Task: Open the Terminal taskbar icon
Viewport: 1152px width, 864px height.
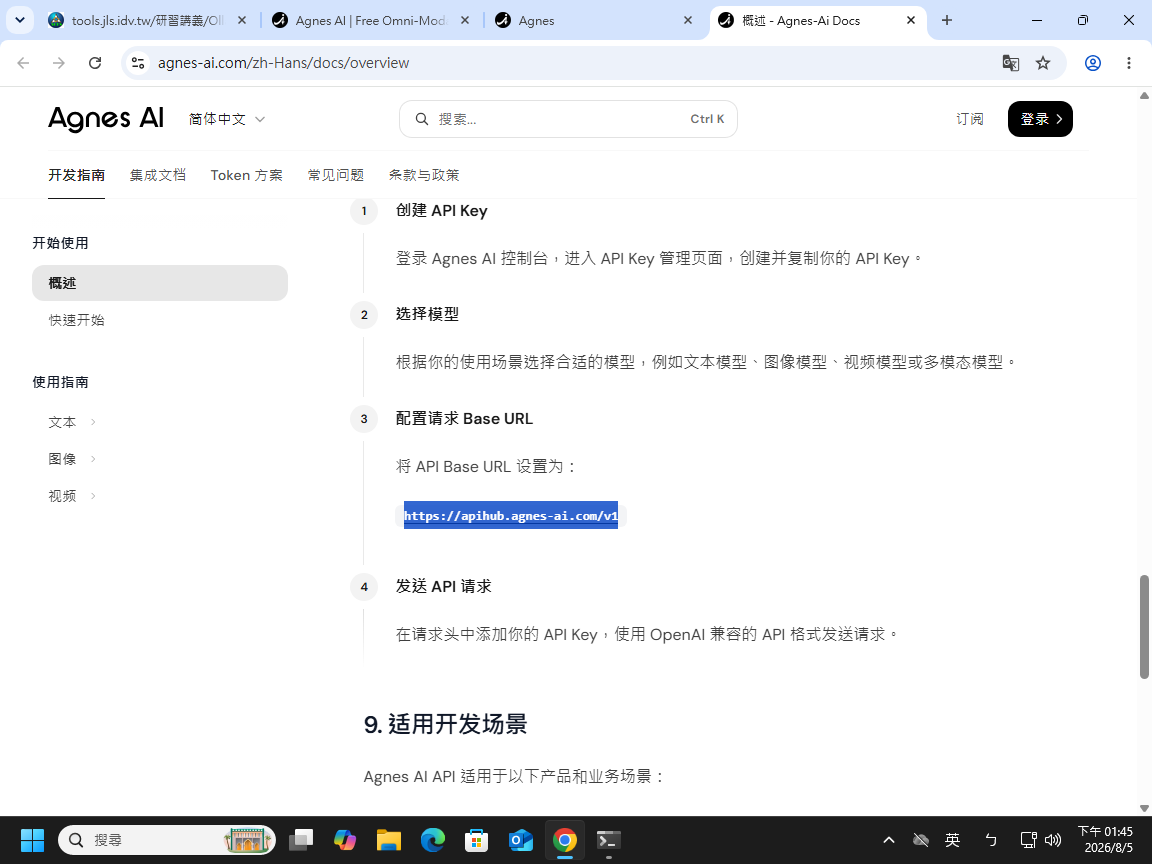Action: pyautogui.click(x=608, y=840)
